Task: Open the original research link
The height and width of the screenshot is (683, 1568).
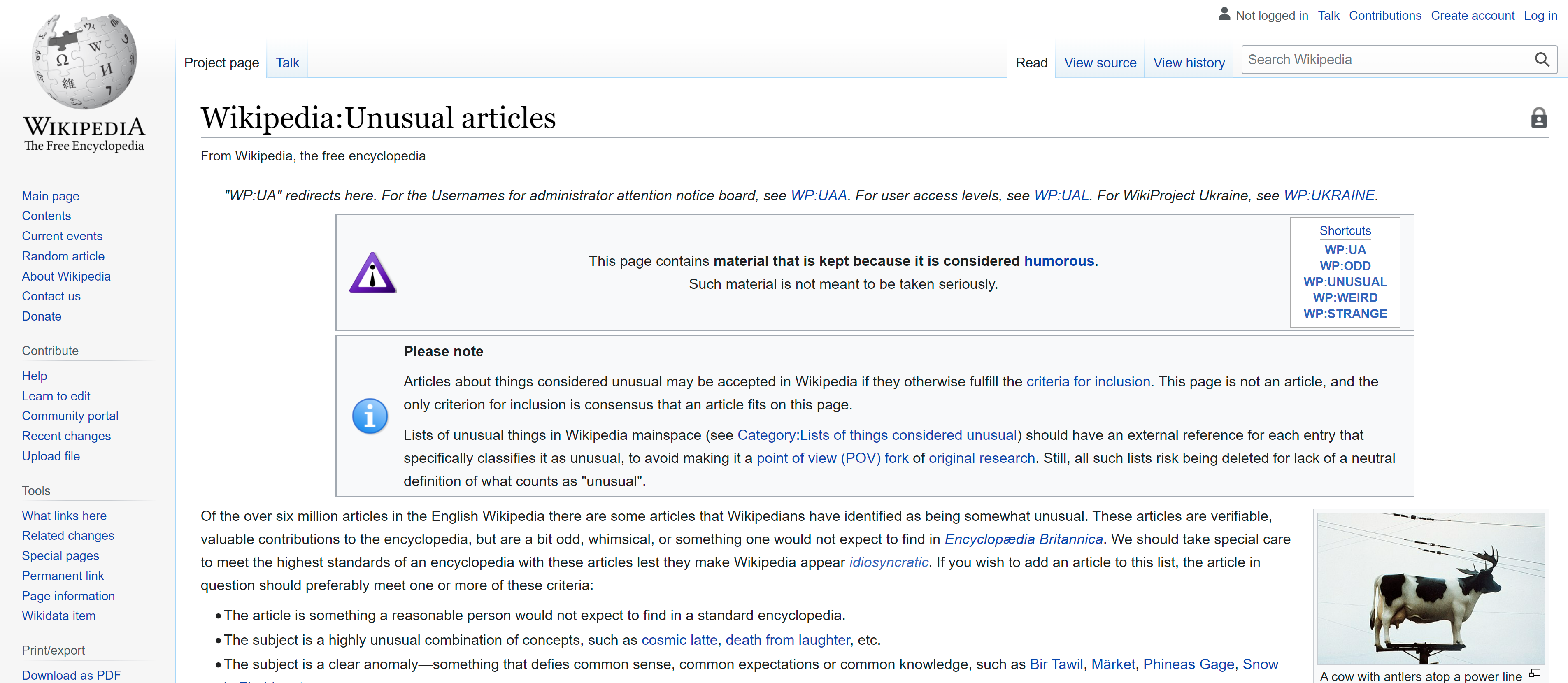Action: click(x=981, y=458)
